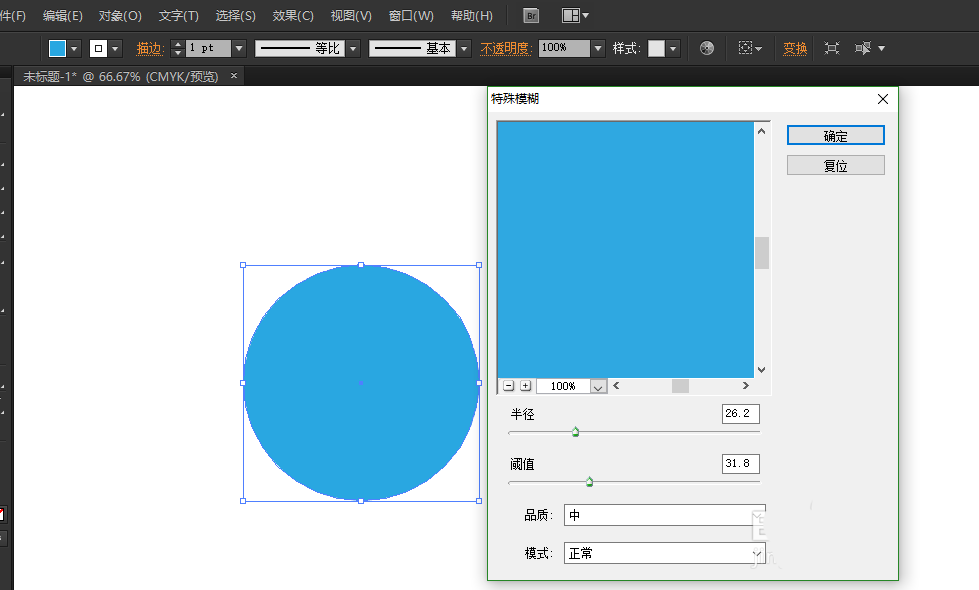Click the circle's top-center selection handle
This screenshot has height=590, width=979.
click(x=361, y=265)
